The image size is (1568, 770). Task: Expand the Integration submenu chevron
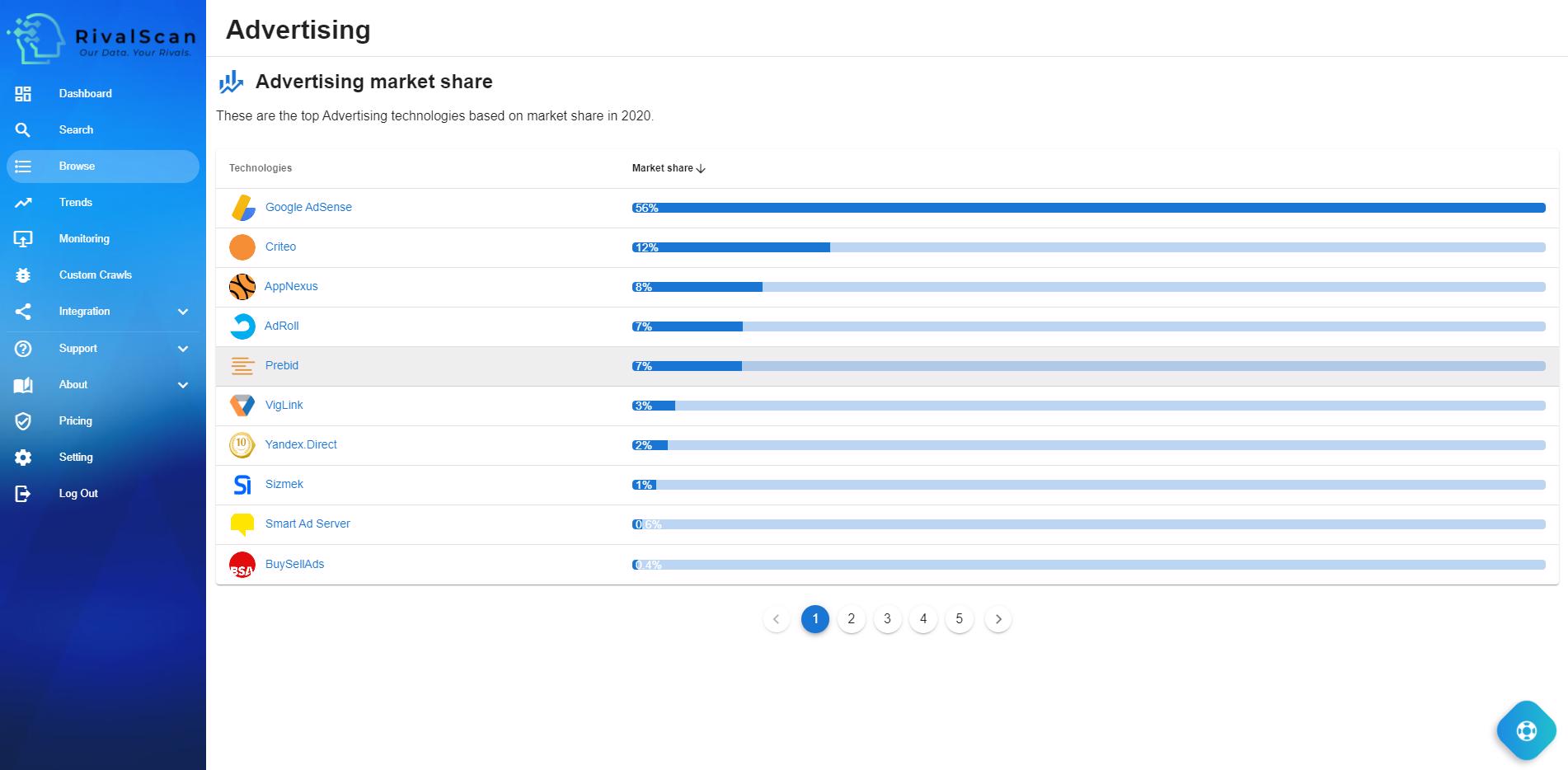[x=183, y=312]
